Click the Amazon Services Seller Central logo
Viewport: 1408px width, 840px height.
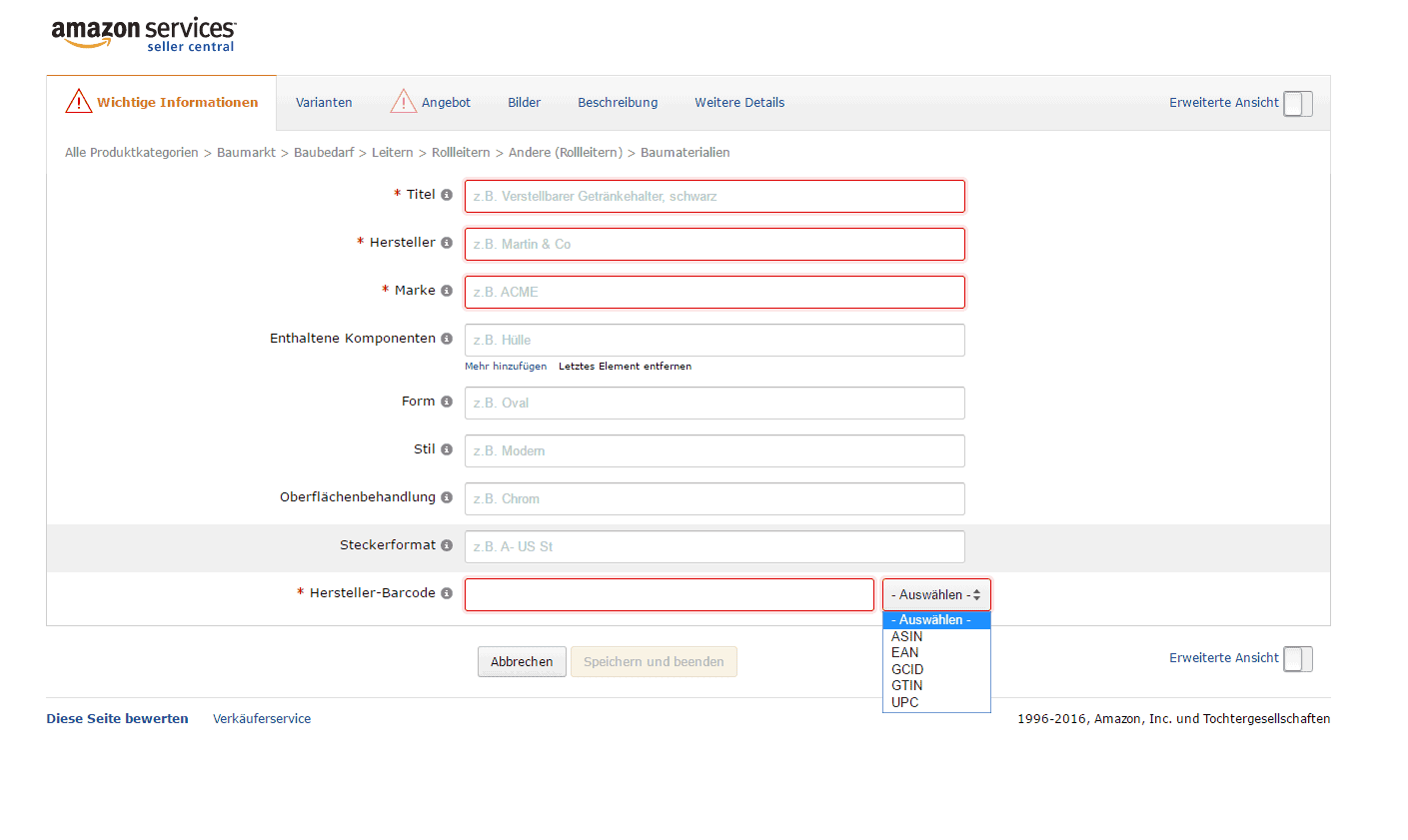(x=144, y=34)
